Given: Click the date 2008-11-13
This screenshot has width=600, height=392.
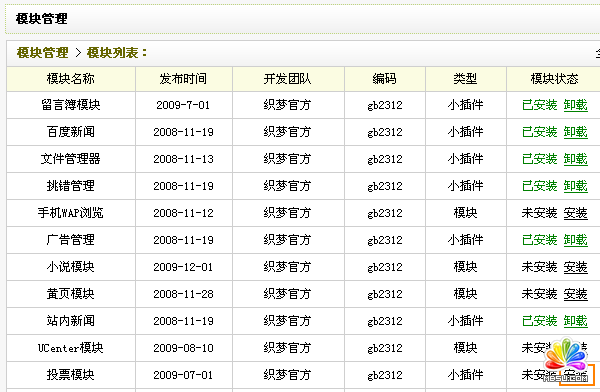Looking at the screenshot, I should click(183, 159).
